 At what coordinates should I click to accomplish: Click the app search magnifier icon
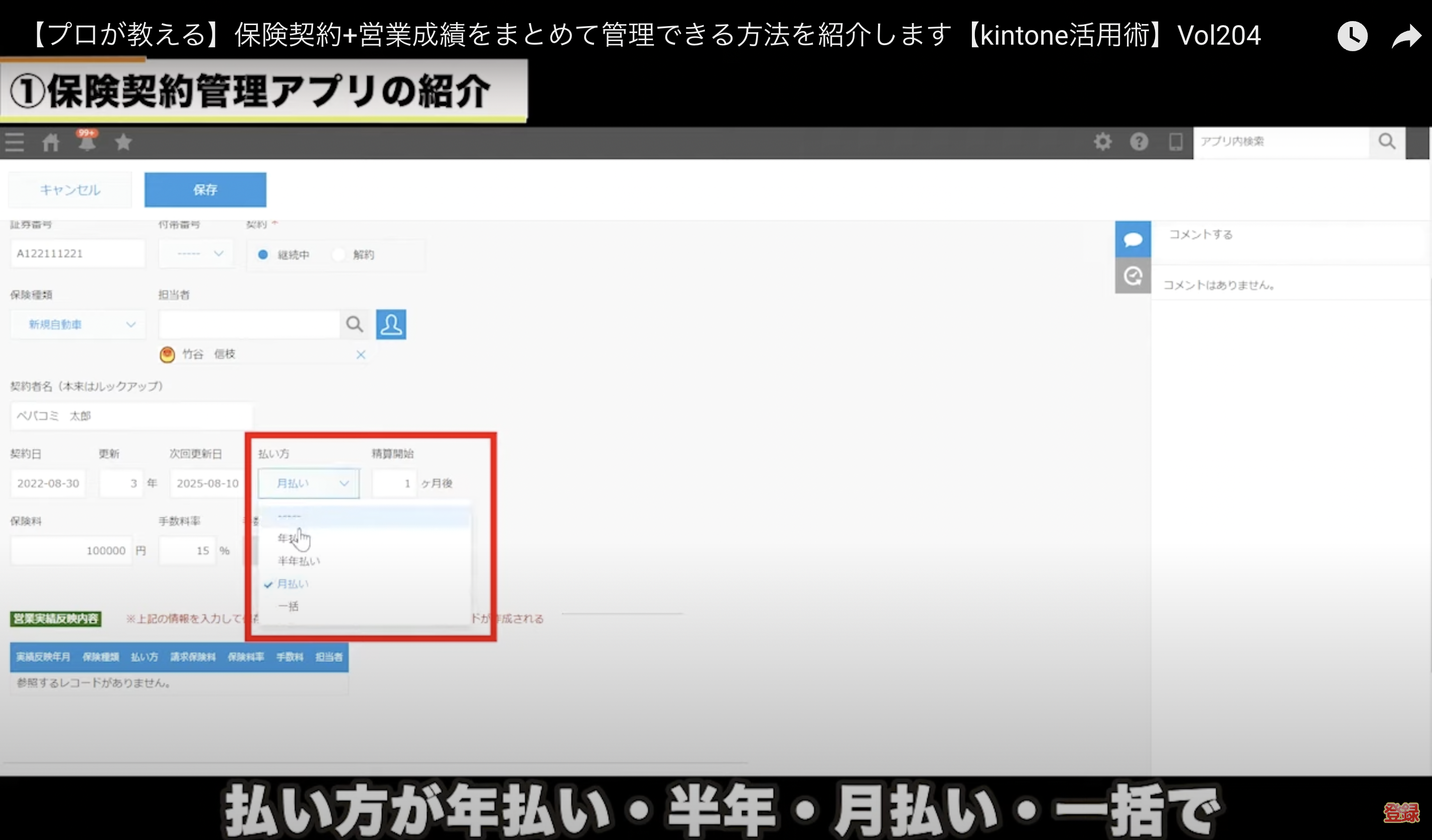point(1387,142)
